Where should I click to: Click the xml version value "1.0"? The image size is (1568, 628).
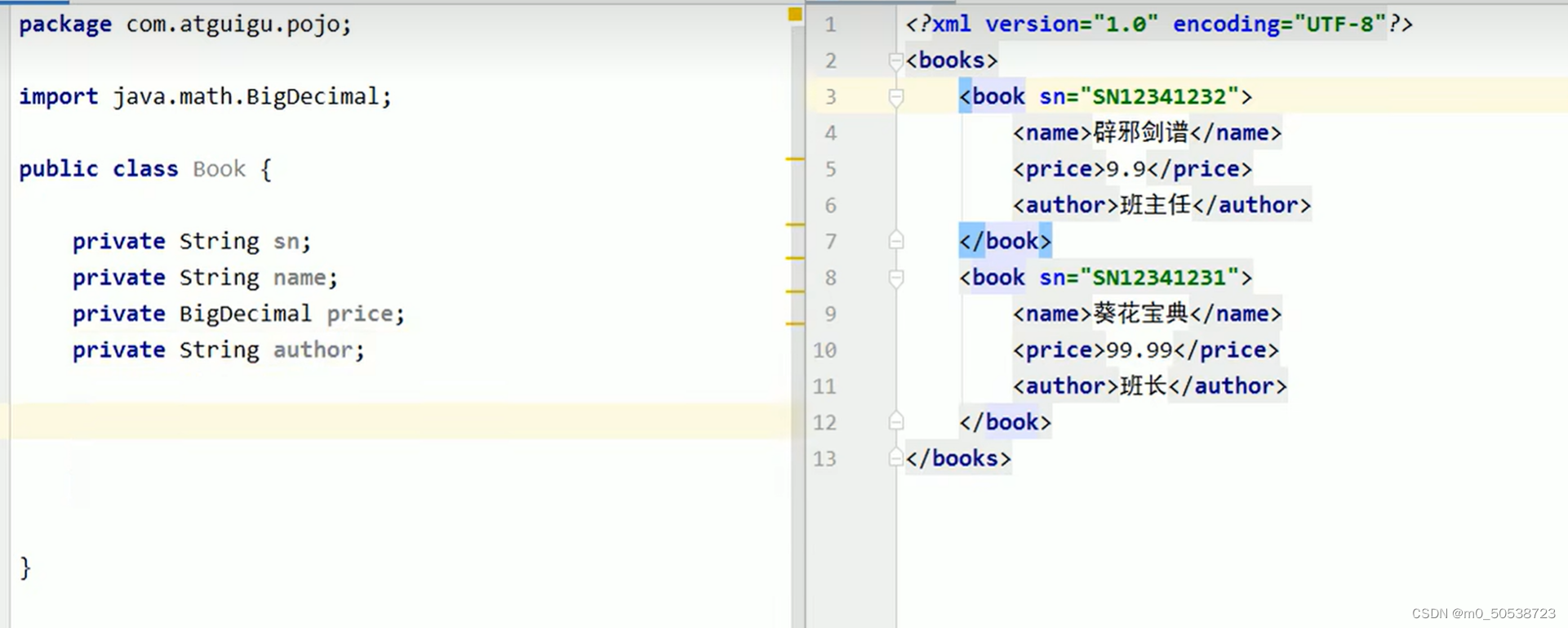coord(1126,24)
